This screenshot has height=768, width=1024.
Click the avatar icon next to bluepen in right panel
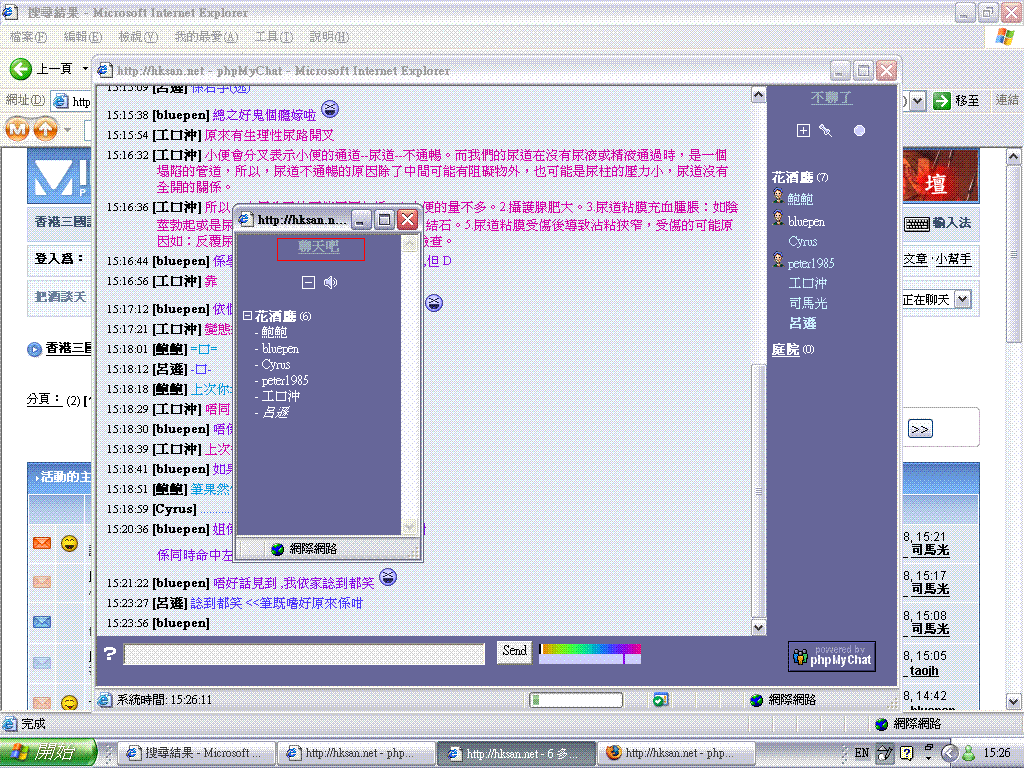[778, 218]
